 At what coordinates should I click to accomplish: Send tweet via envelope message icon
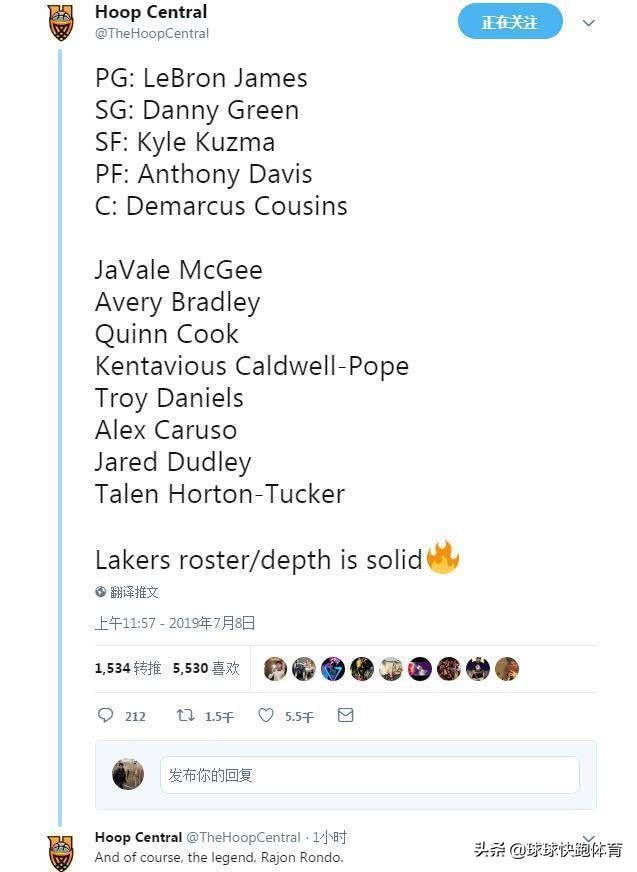click(x=345, y=715)
